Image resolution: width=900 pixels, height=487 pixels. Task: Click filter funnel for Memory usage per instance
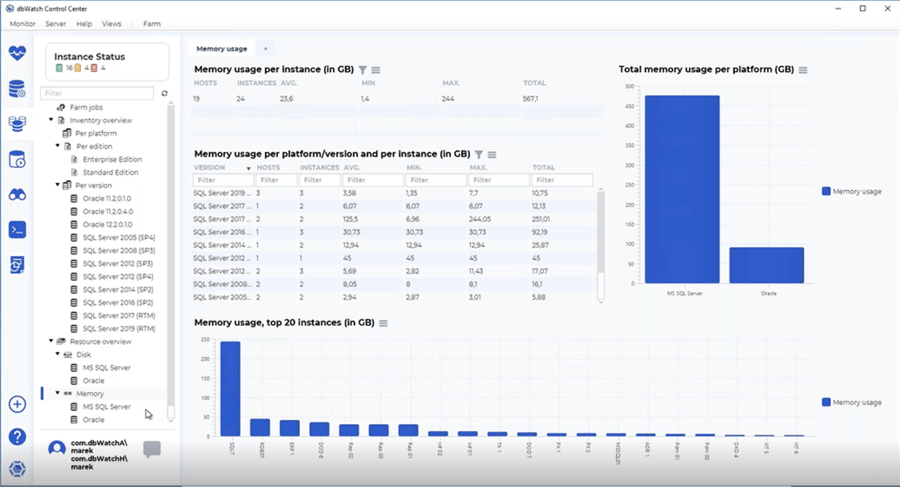point(363,70)
